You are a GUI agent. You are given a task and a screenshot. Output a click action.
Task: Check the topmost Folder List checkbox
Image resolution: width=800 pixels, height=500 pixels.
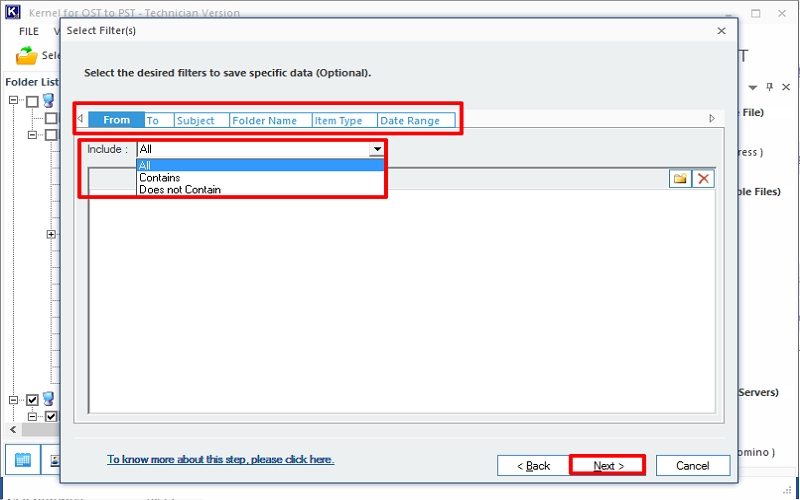tap(32, 101)
